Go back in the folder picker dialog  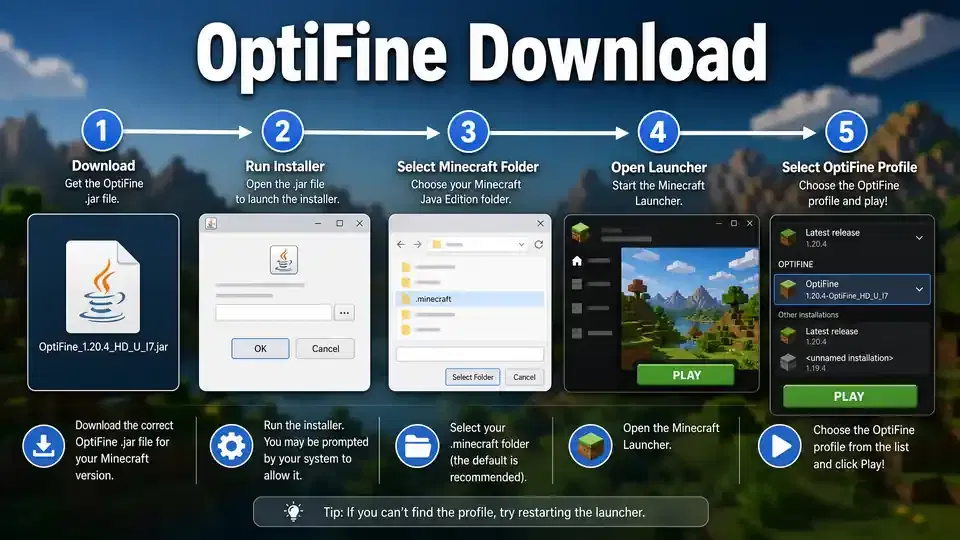tap(401, 244)
